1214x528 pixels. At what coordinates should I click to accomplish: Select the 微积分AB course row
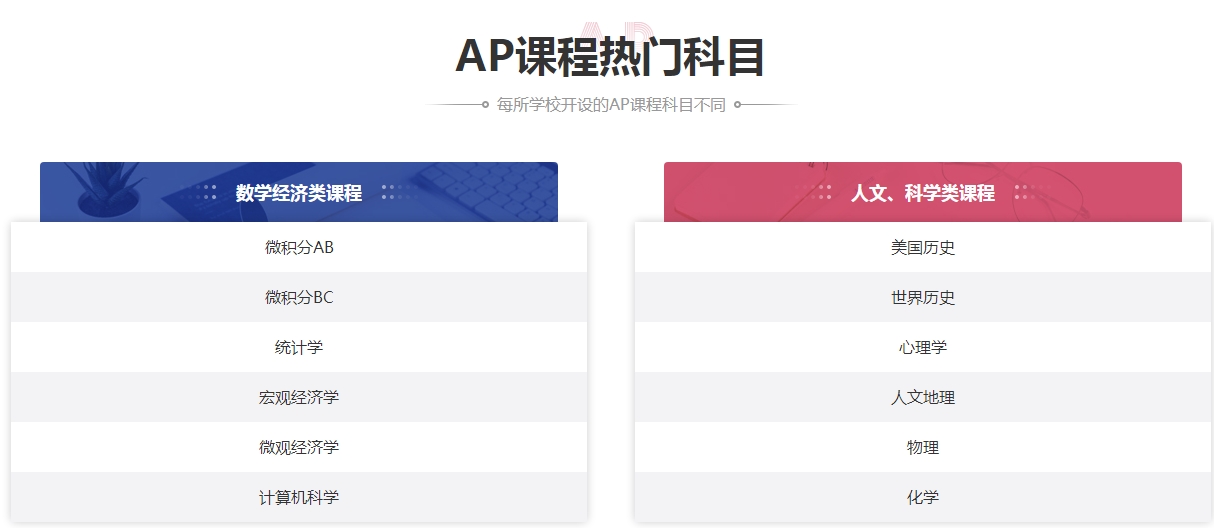pos(299,247)
